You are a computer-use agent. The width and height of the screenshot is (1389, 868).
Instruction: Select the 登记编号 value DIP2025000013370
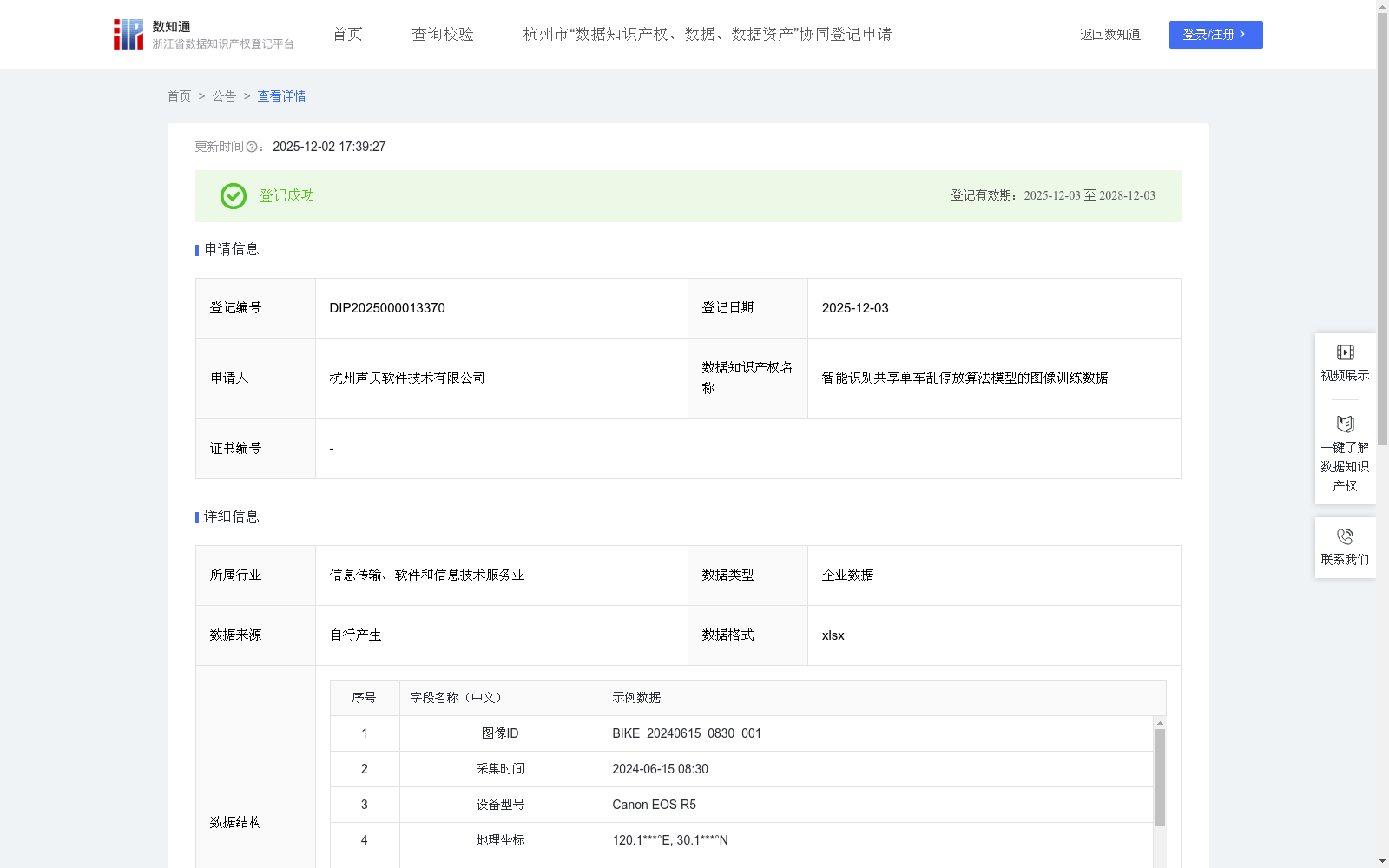point(385,308)
